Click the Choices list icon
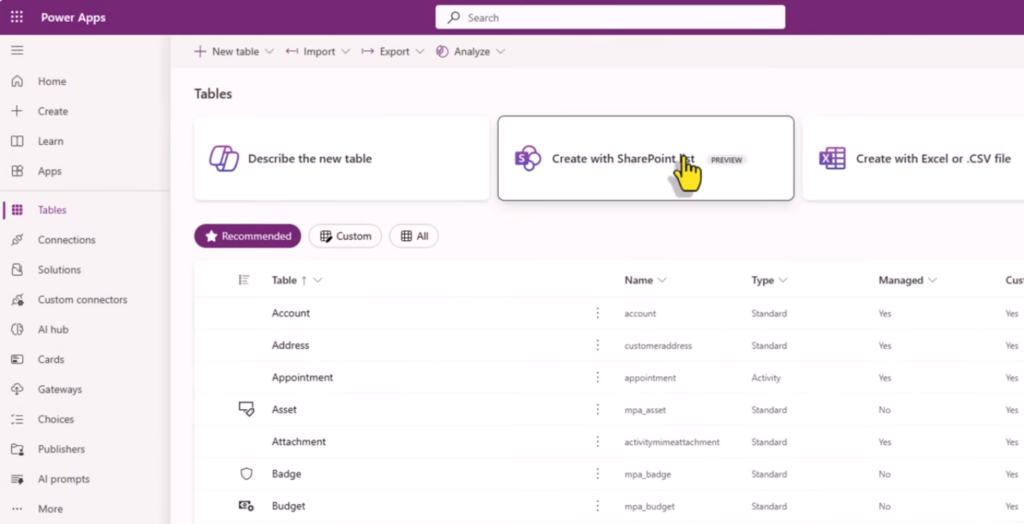Screen dimensions: 1024x524 pyautogui.click(x=17, y=419)
